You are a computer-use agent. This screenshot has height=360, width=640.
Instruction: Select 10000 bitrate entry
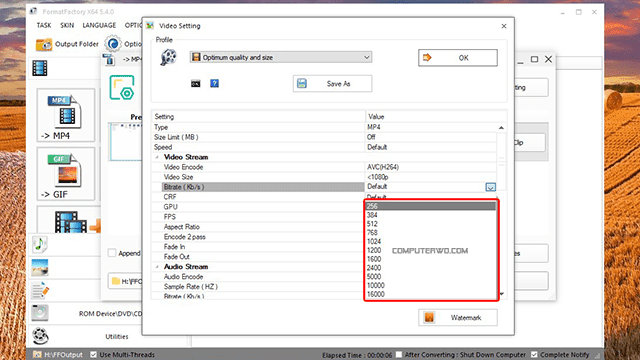pyautogui.click(x=431, y=285)
